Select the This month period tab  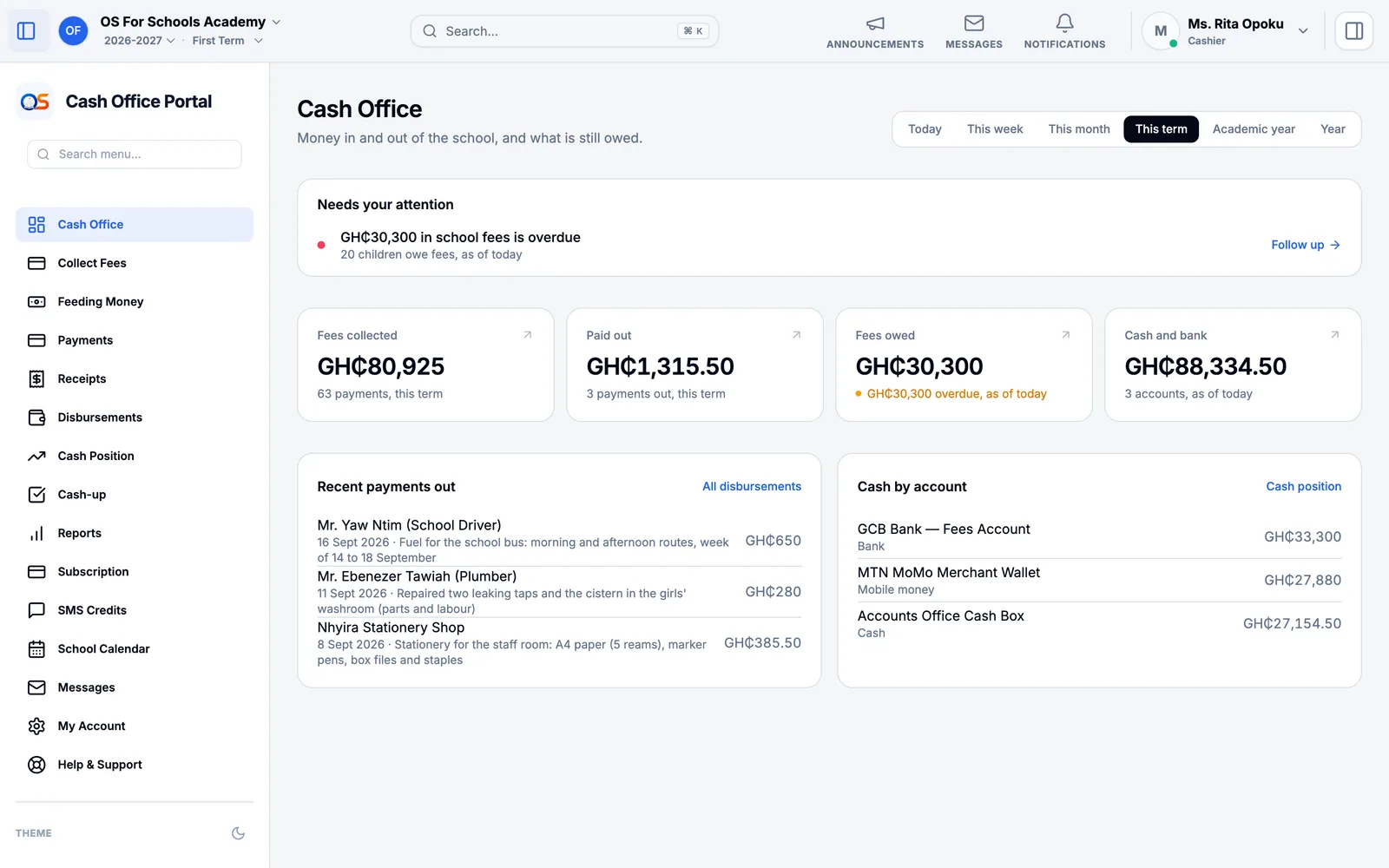[1079, 129]
